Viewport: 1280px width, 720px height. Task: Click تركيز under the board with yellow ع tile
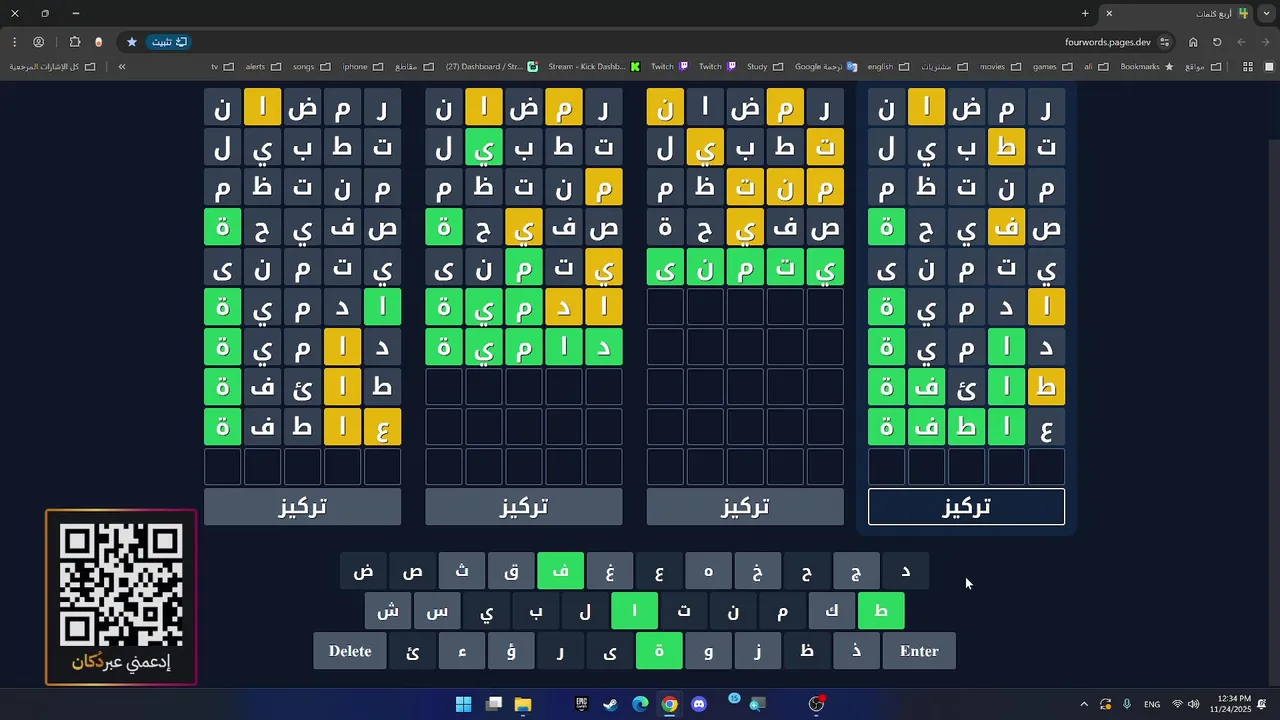point(302,507)
